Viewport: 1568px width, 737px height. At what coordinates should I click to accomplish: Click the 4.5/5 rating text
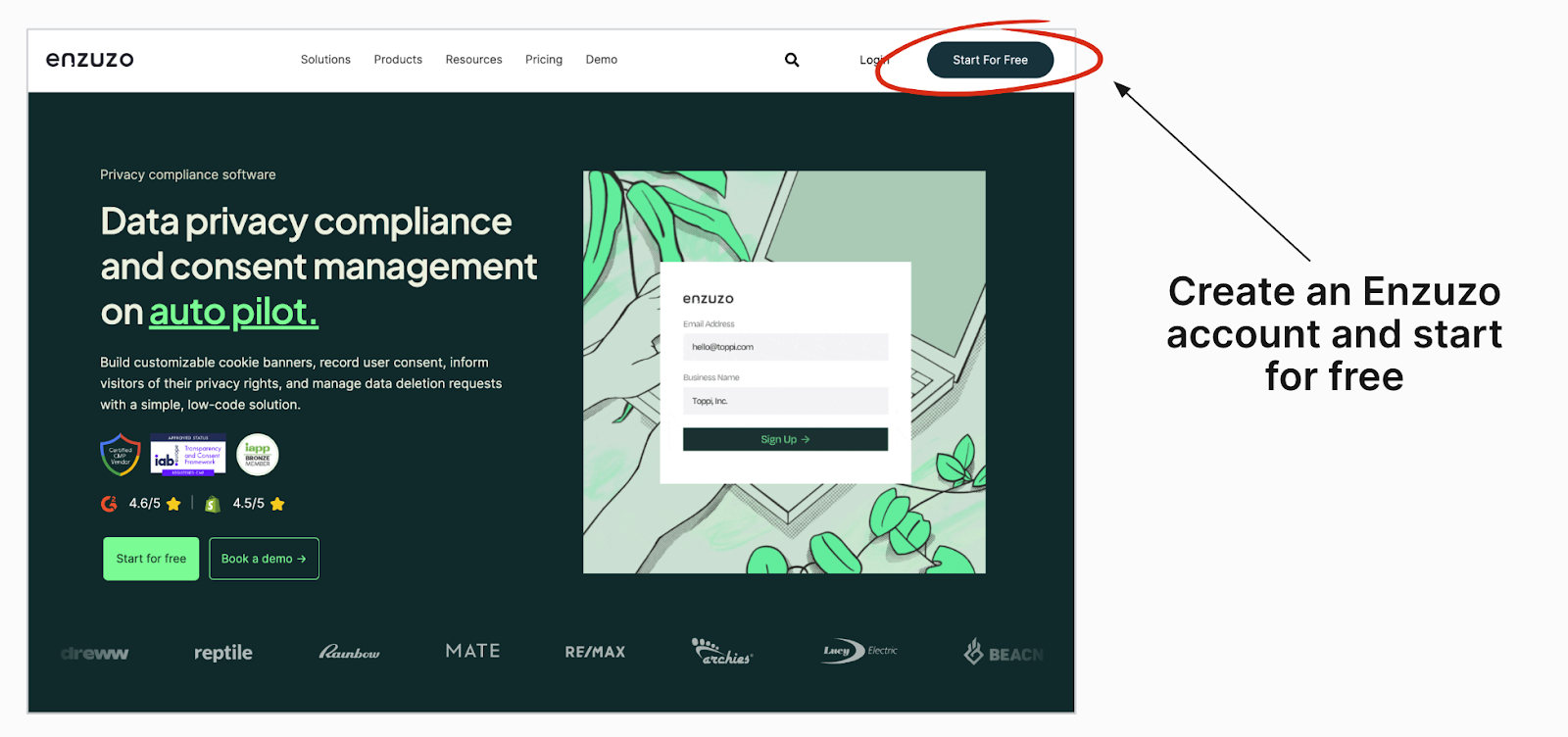(249, 504)
